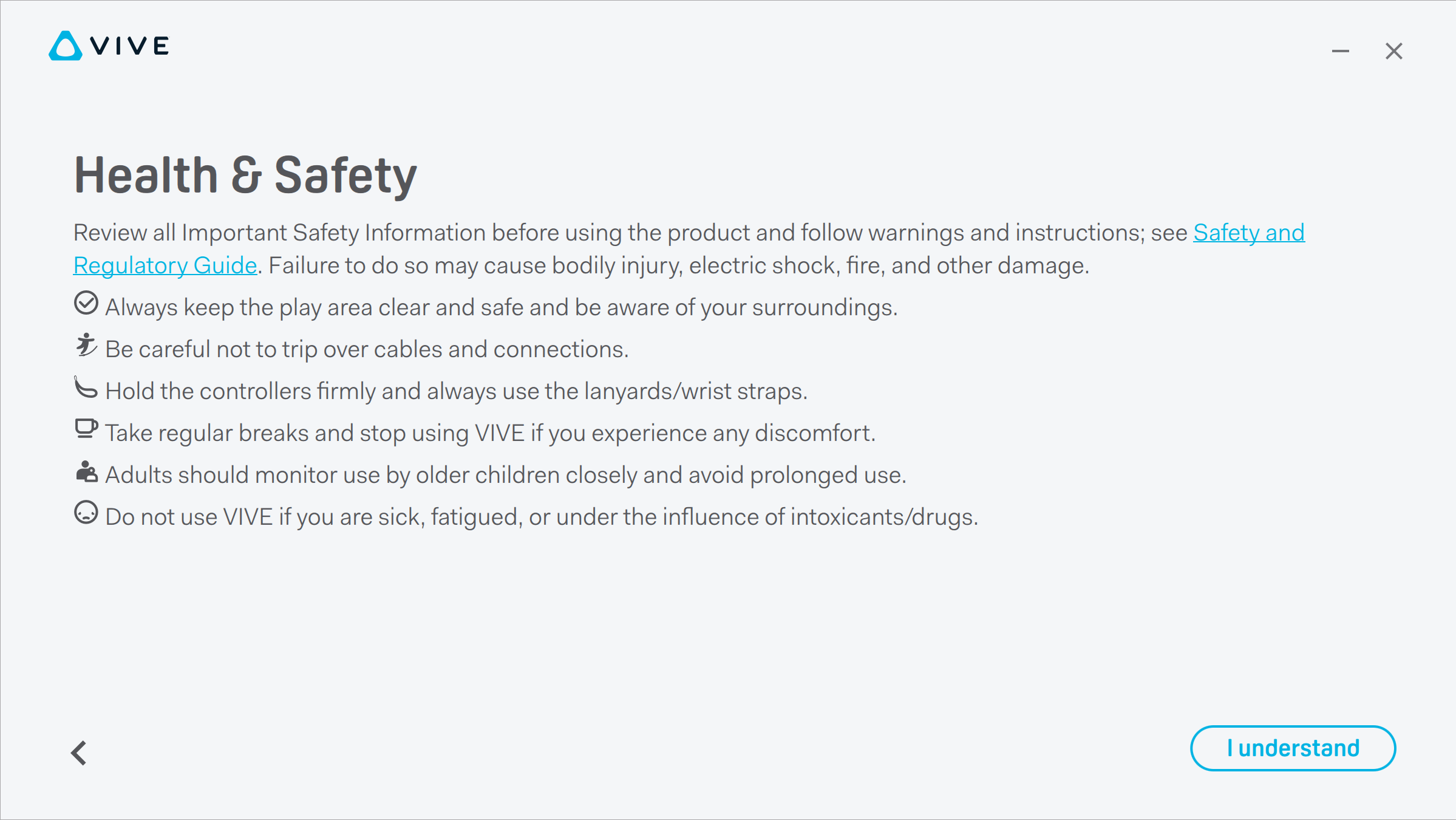Minimize the VIVE setup window

coord(1341,51)
